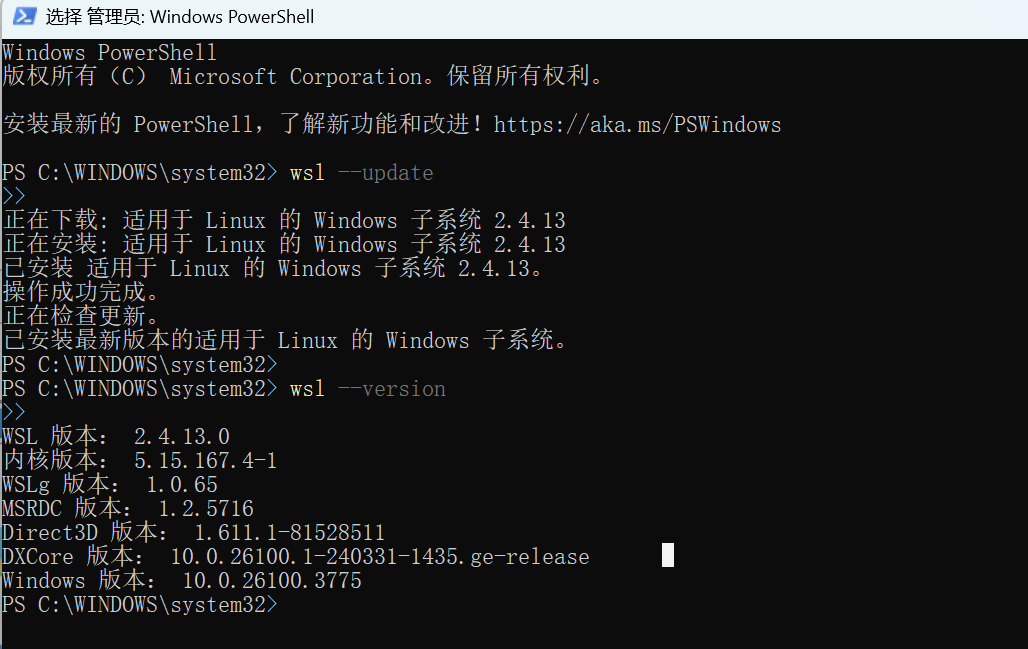The height and width of the screenshot is (649, 1028).
Task: Click the Windows 版本 10.0.26100.3775 line
Action: 182,580
